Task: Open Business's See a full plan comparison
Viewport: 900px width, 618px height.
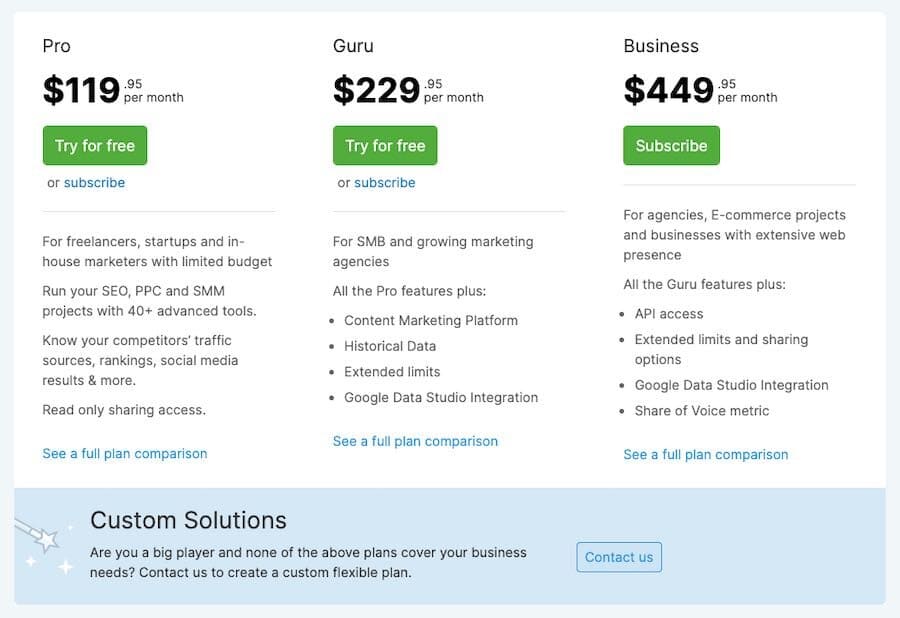Action: [x=706, y=454]
